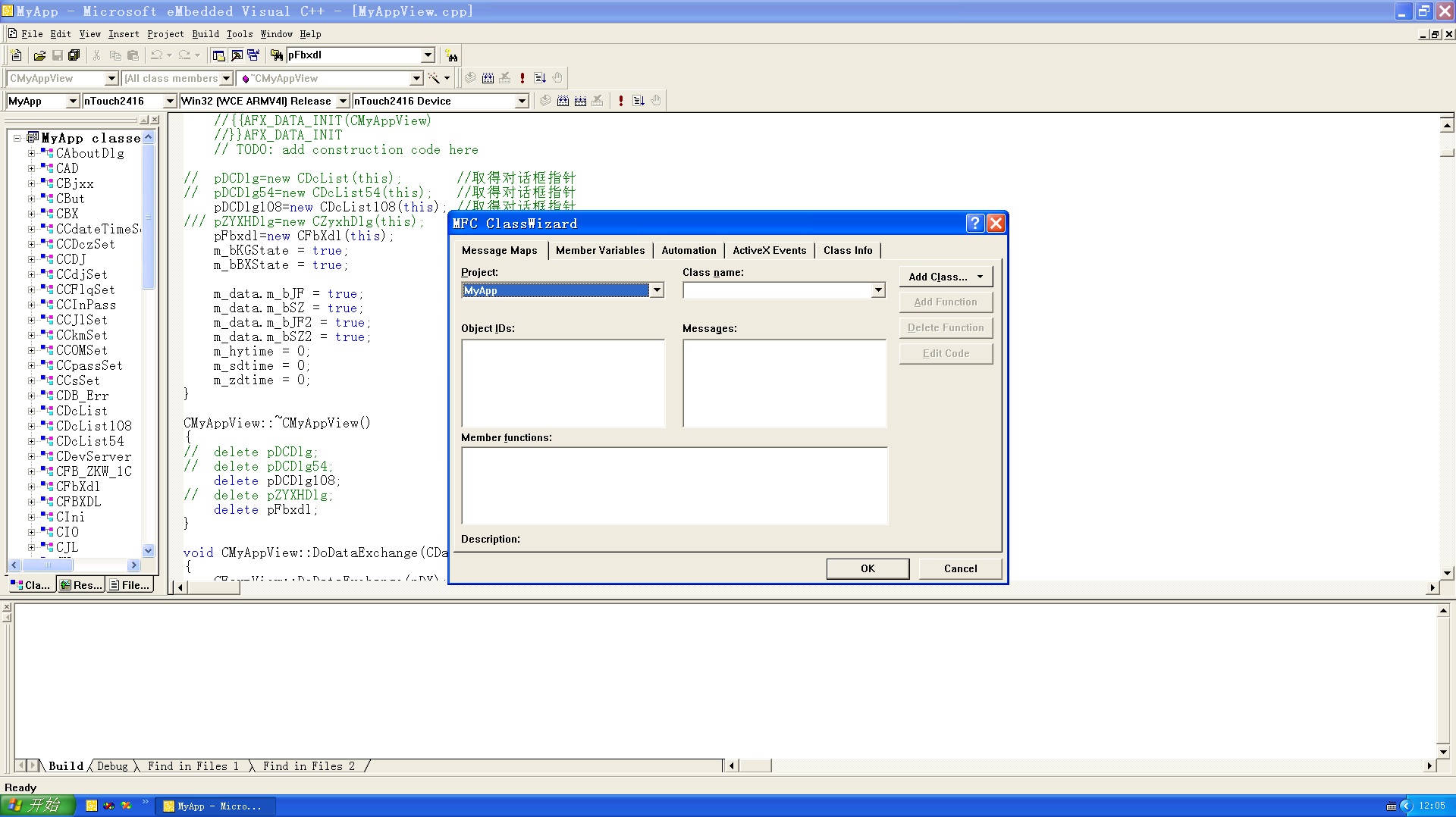Toggle the Output window icon
1456x817 pixels.
tap(237, 55)
